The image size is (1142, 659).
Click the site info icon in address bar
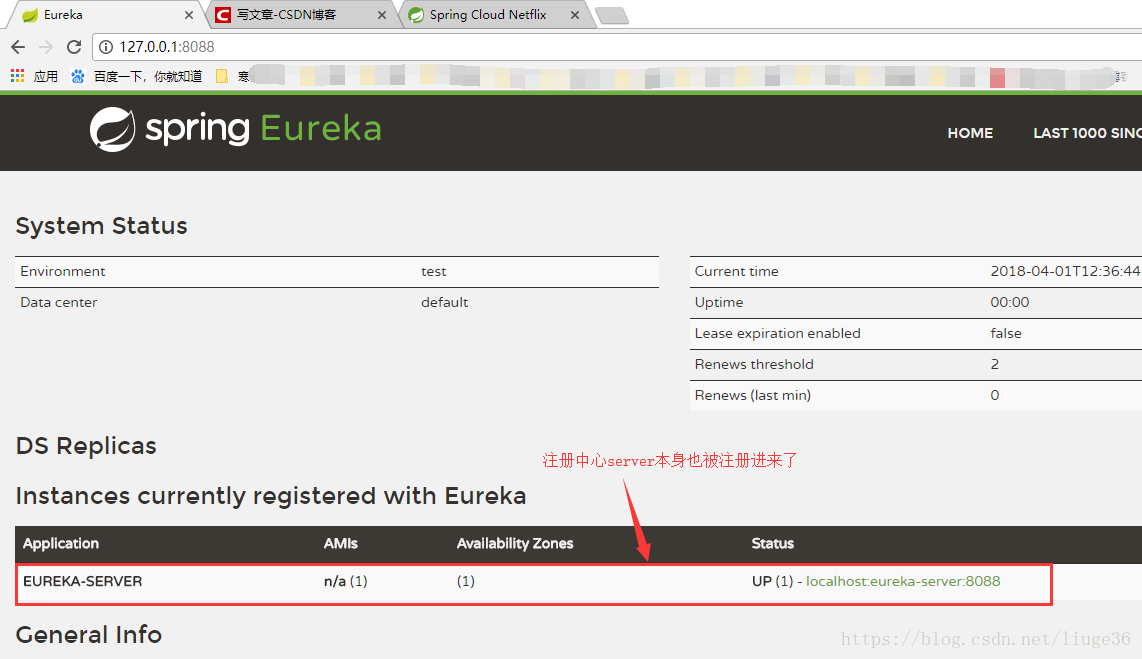tap(106, 47)
